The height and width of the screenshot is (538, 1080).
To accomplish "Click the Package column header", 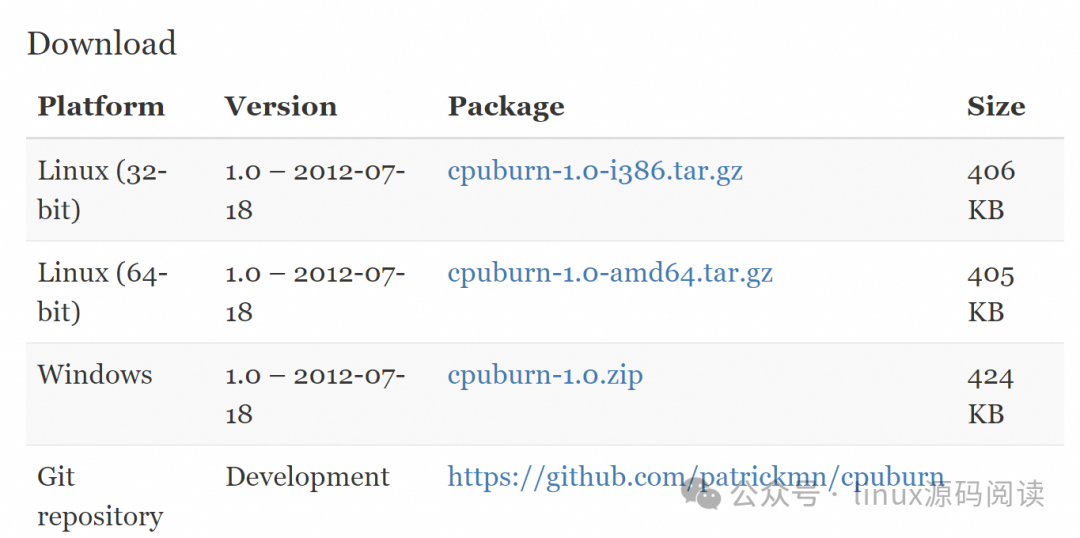I will [x=506, y=107].
